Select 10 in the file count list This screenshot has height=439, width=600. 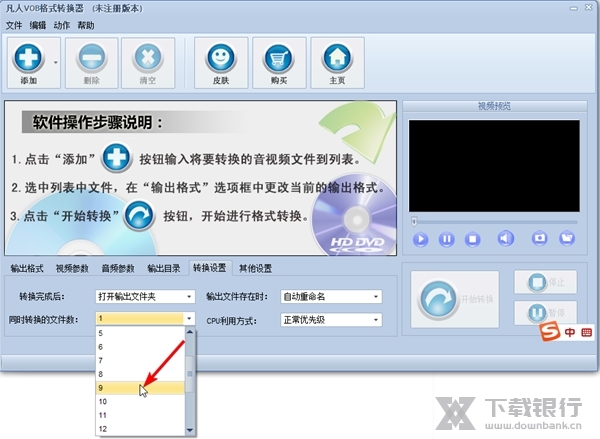(x=140, y=401)
